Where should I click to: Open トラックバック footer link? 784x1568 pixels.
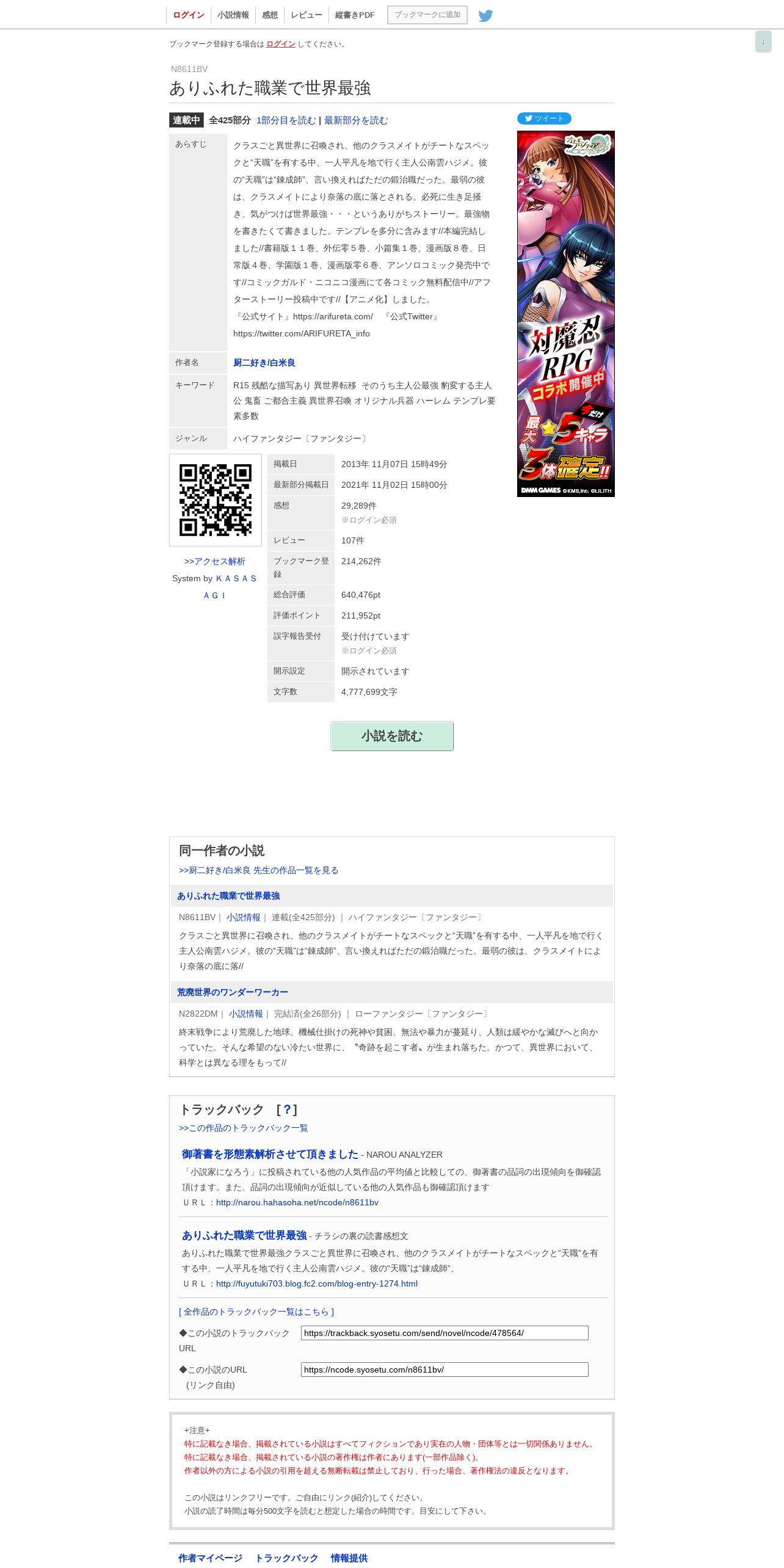coord(286,1558)
